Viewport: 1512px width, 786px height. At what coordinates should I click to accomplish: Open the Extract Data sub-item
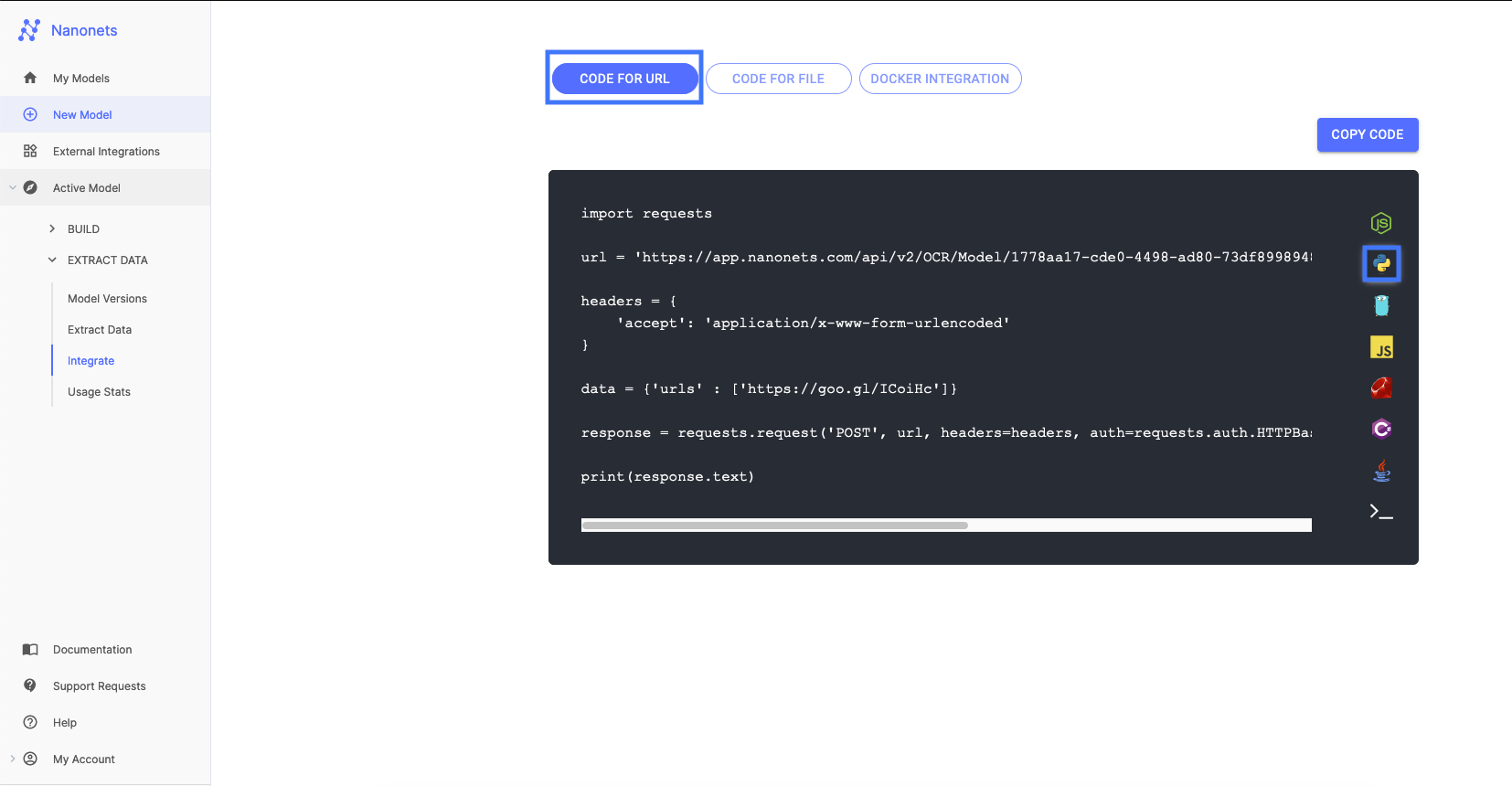coord(100,330)
